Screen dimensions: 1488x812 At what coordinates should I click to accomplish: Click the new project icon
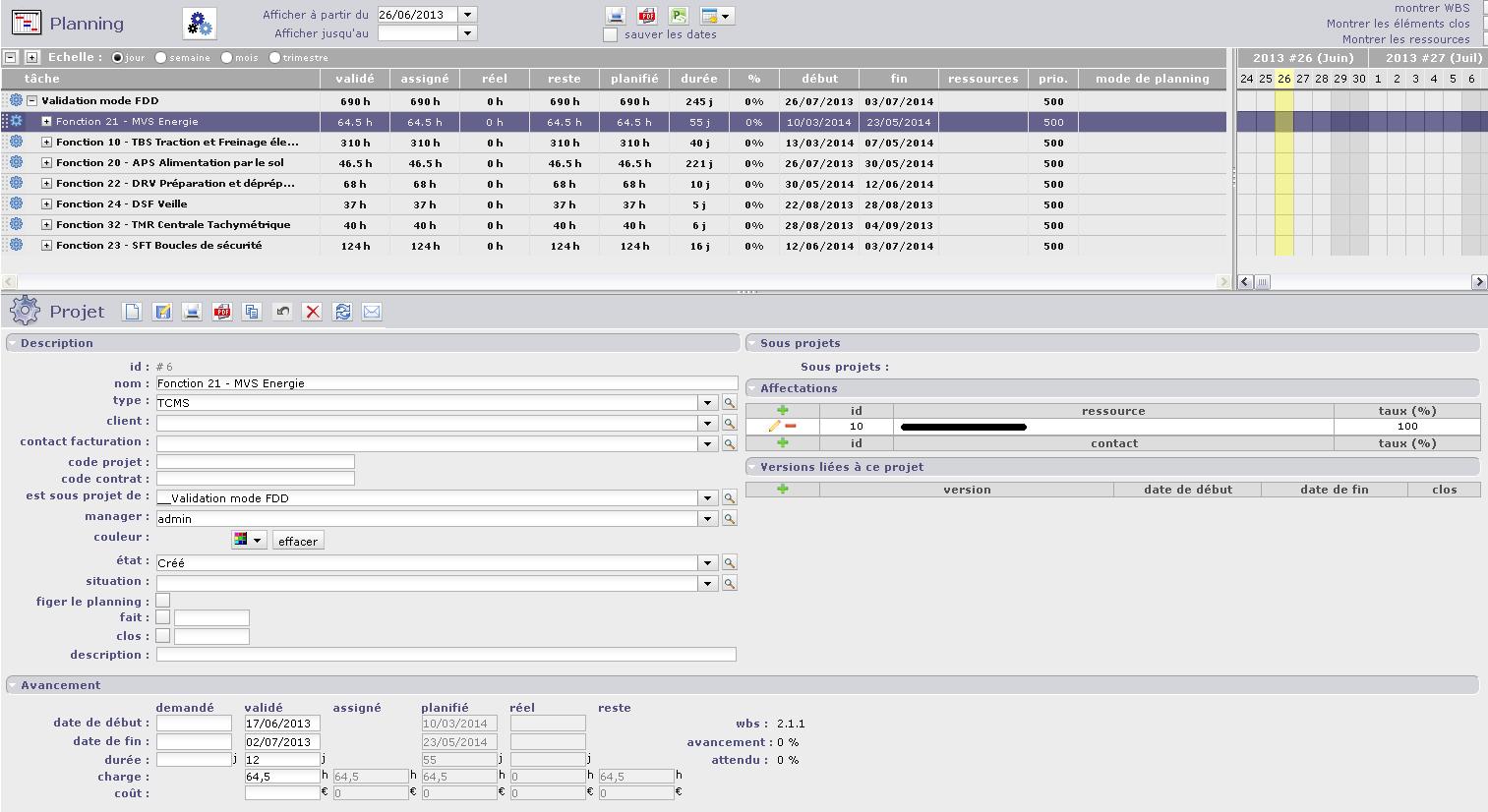coord(132,312)
